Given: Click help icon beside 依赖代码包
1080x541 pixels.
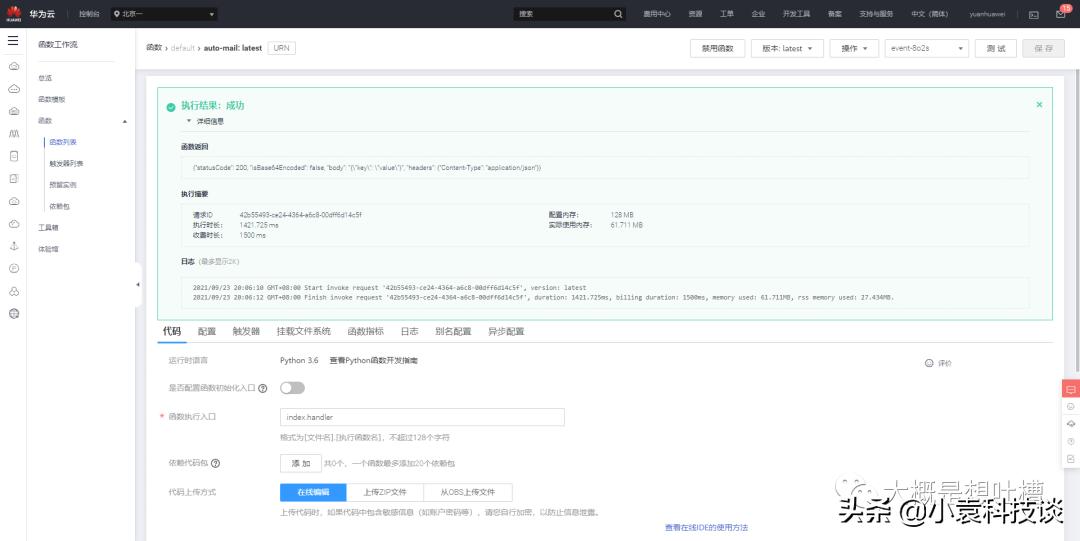Looking at the screenshot, I should pos(215,464).
